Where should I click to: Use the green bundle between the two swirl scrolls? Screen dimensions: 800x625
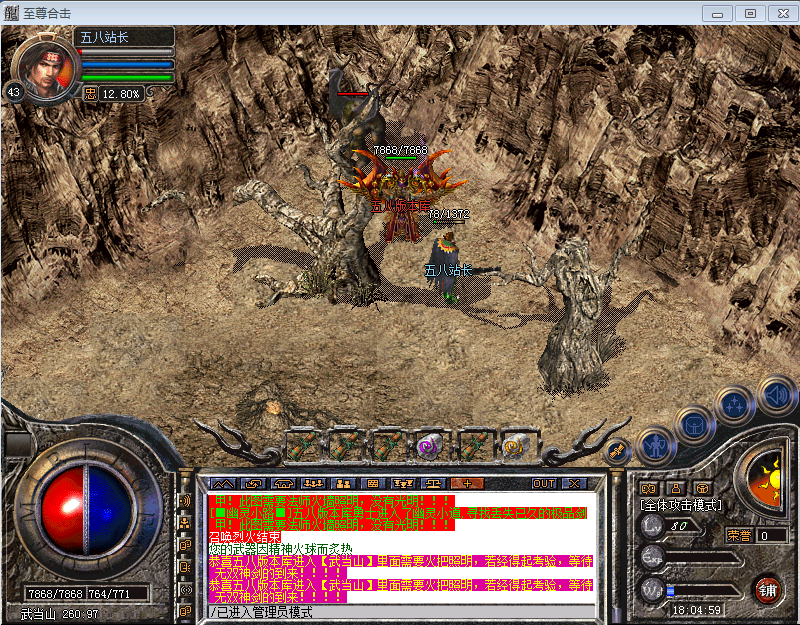pyautogui.click(x=474, y=447)
